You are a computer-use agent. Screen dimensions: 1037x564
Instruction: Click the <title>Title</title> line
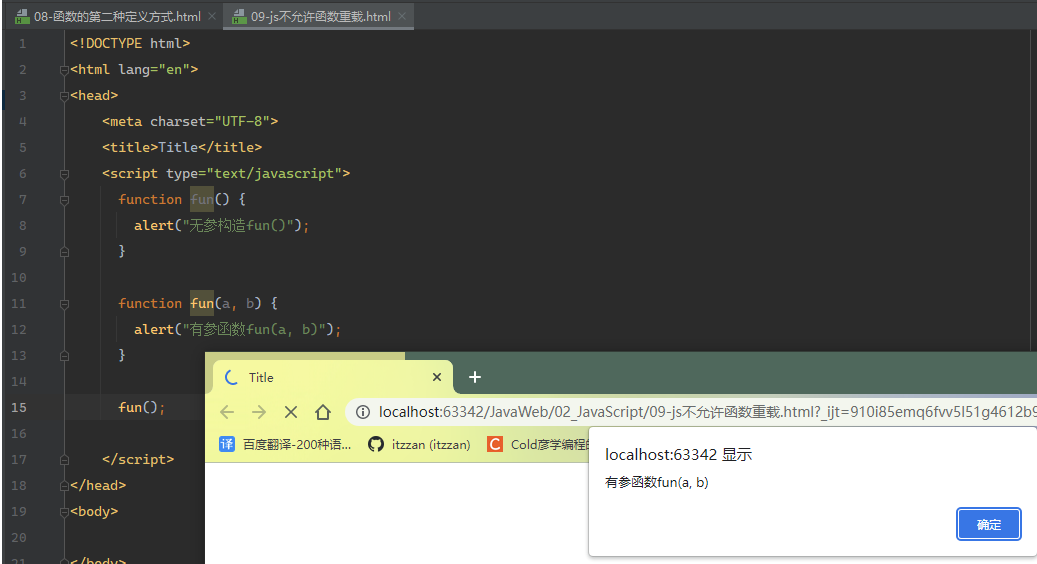182,147
